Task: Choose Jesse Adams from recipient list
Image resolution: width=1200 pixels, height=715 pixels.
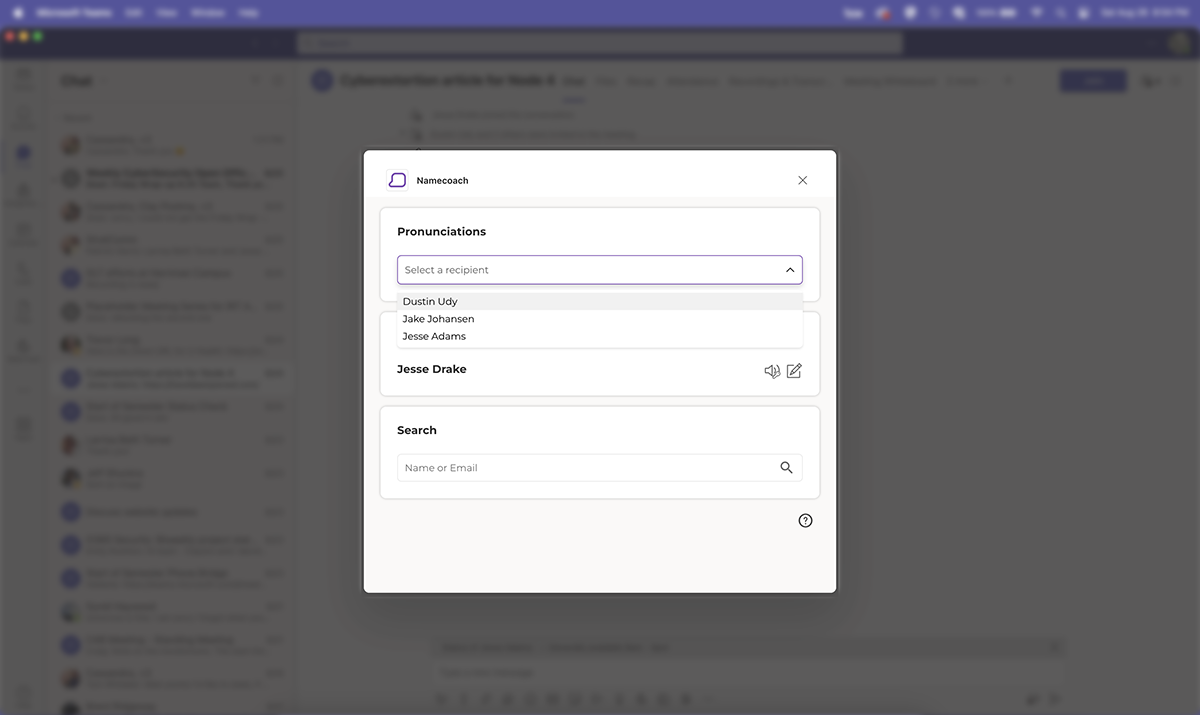Action: point(600,336)
